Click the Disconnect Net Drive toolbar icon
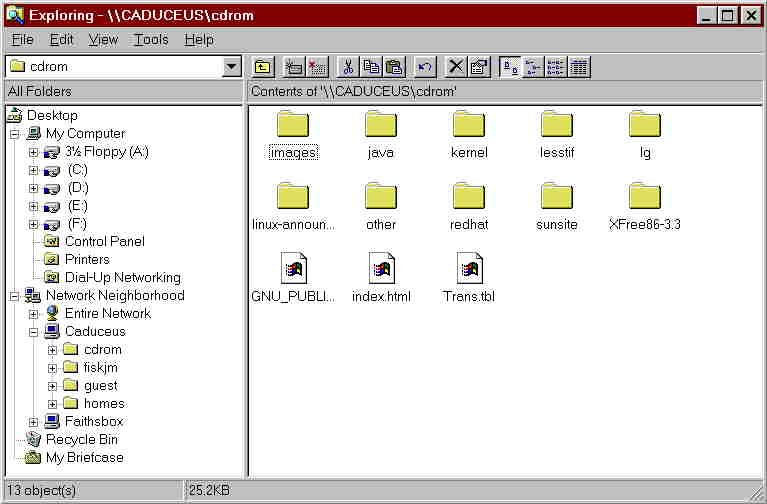The height and width of the screenshot is (504, 767). [x=317, y=67]
